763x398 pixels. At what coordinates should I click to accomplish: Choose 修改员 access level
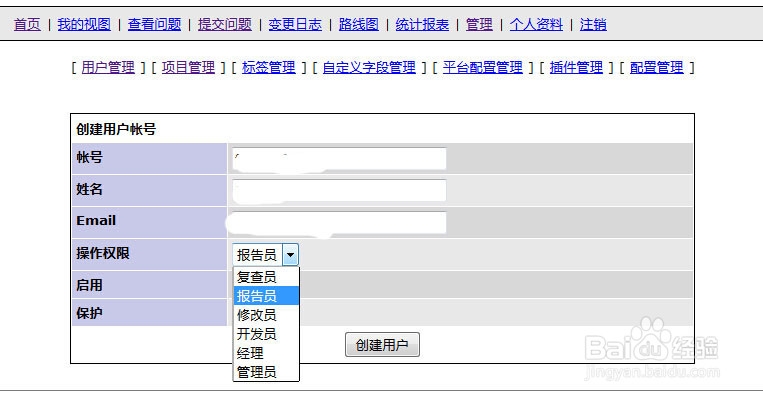pos(266,315)
